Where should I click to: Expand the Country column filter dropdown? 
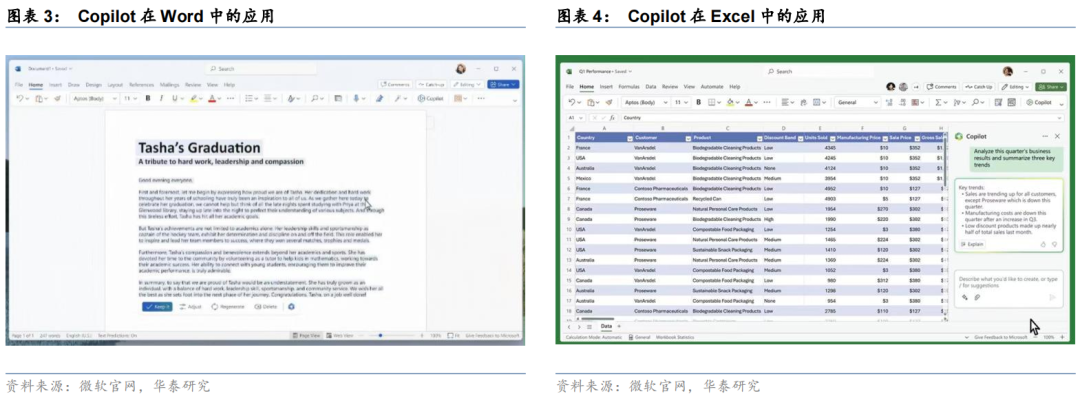tap(630, 138)
